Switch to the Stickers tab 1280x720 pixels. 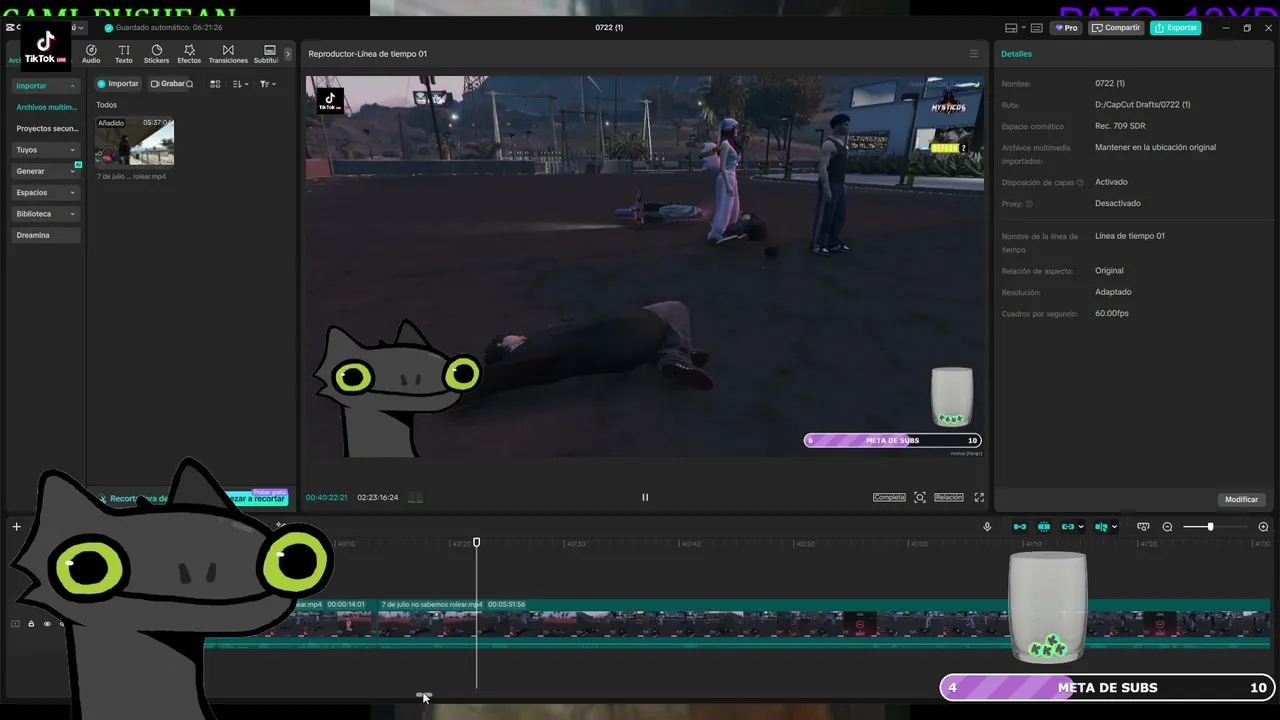(156, 54)
